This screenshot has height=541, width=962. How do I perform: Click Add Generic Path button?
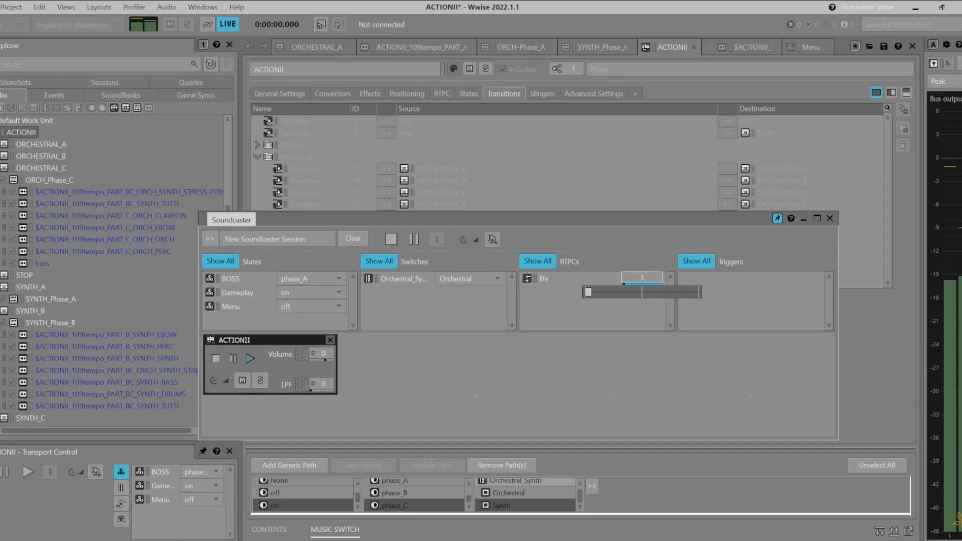[289, 465]
